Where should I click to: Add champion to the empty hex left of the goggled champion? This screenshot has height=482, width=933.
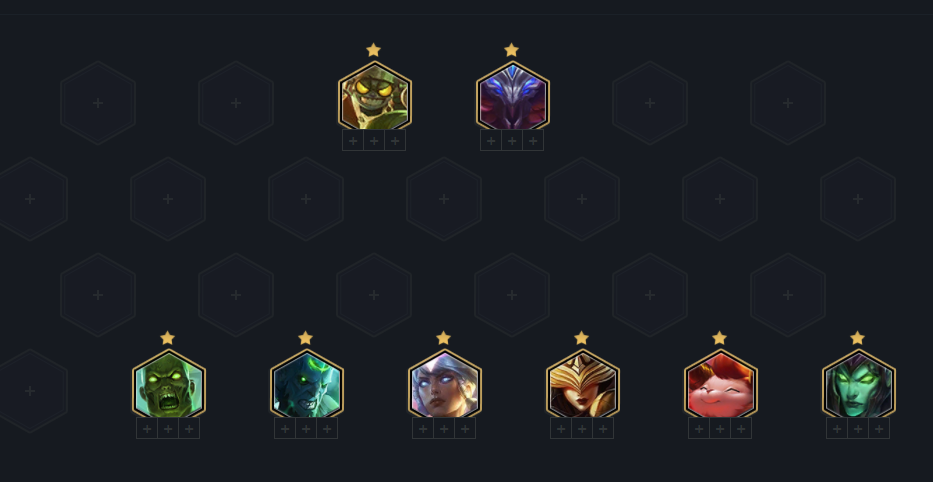tap(236, 103)
